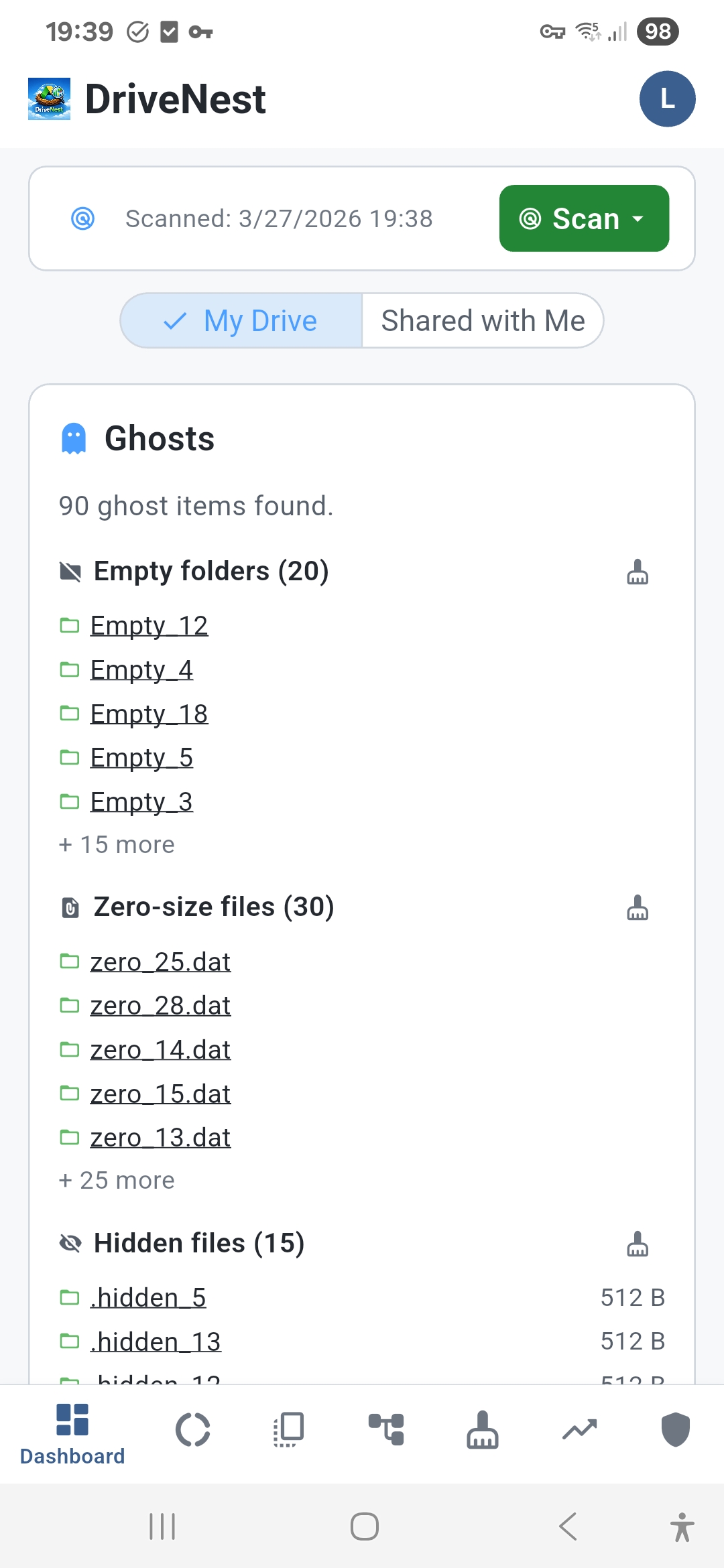Open the .hidden_5 file link

click(x=148, y=1298)
